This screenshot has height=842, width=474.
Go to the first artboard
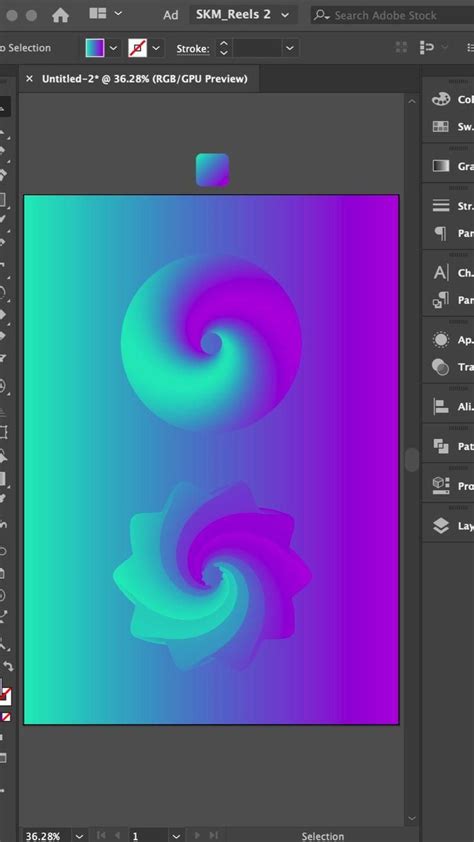coord(101,836)
